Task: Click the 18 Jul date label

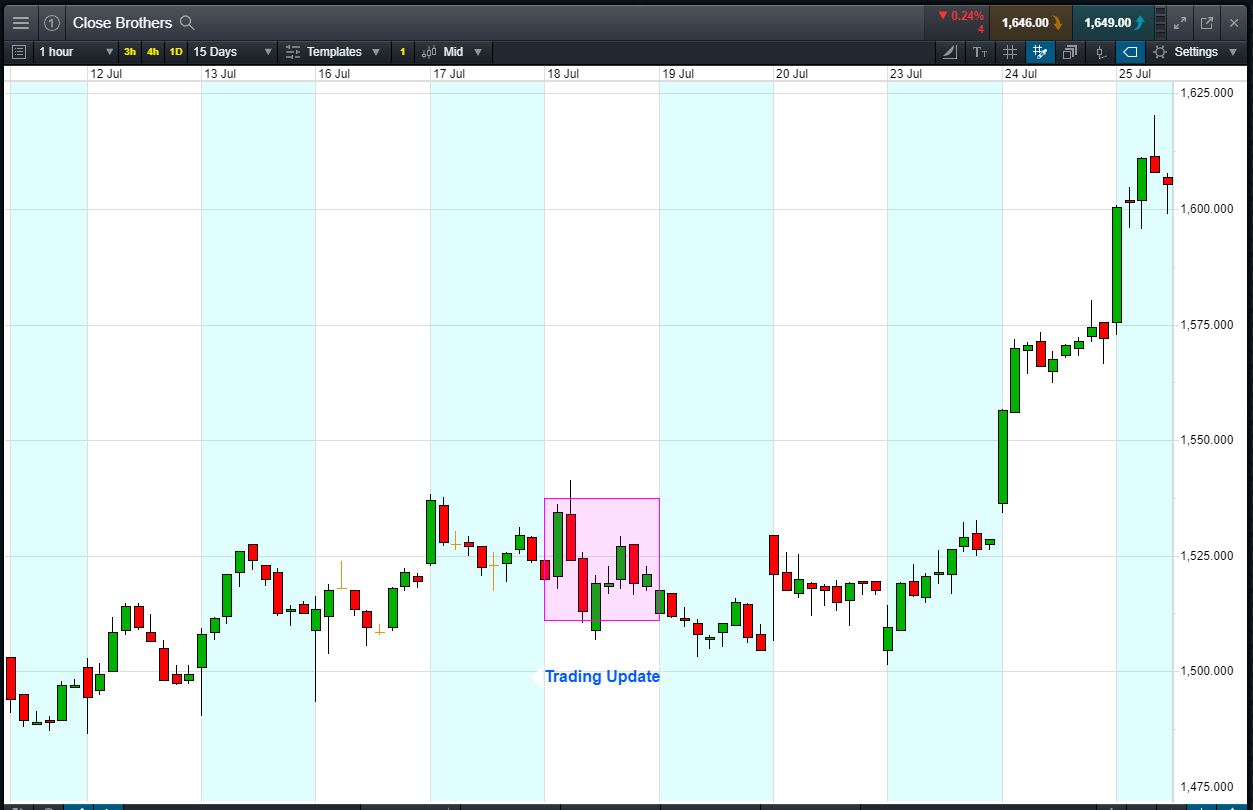Action: (563, 74)
